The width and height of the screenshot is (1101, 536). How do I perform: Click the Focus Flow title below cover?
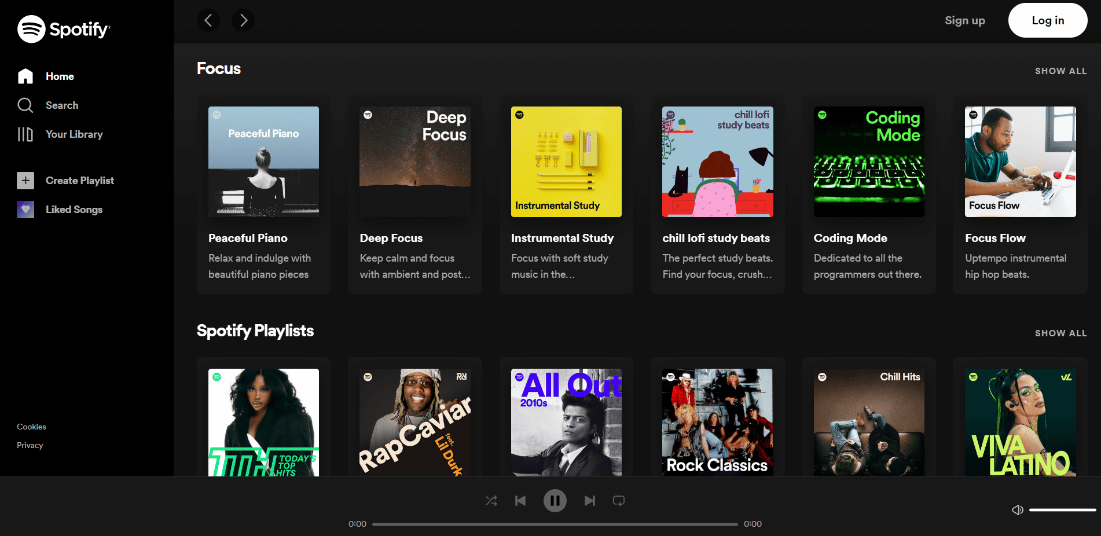(x=996, y=238)
